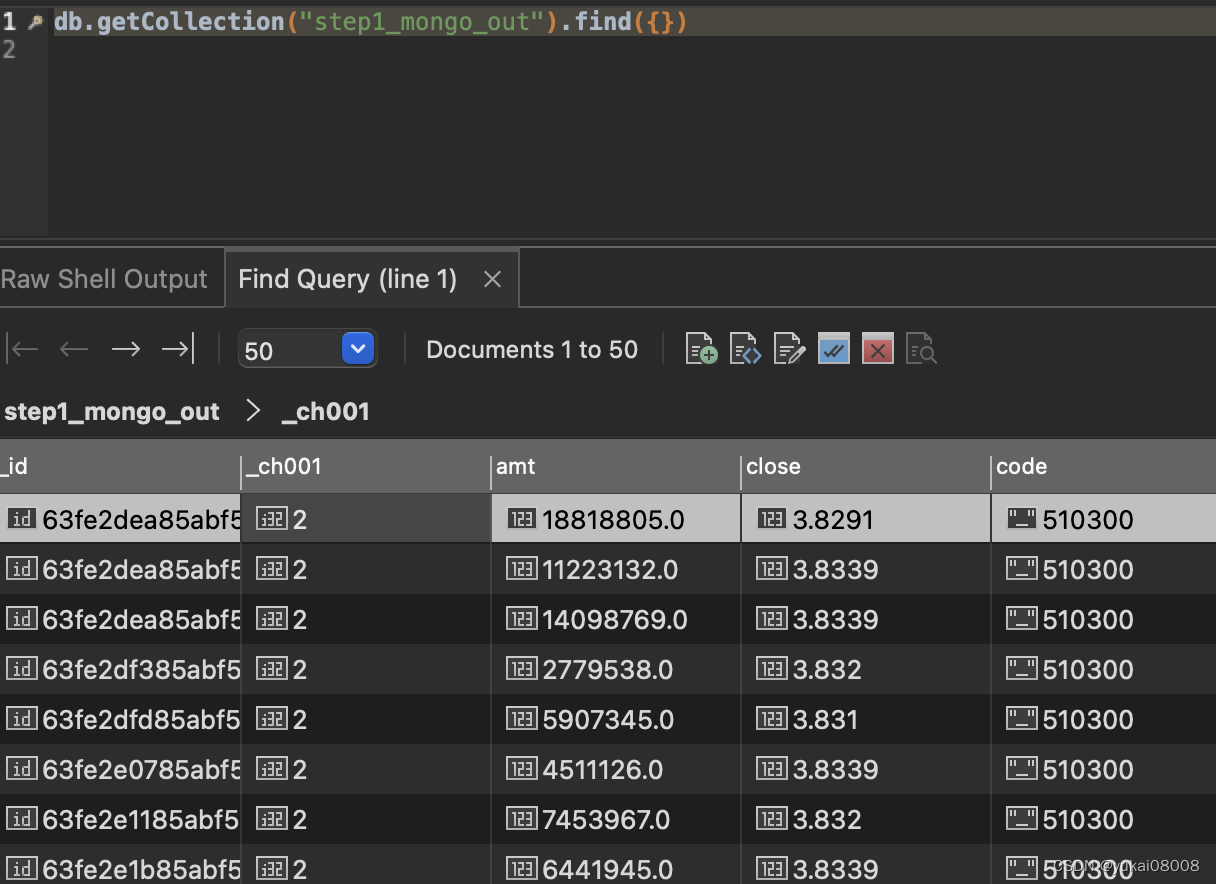Jump to the last page of results
This screenshot has width=1216, height=884.
click(177, 349)
